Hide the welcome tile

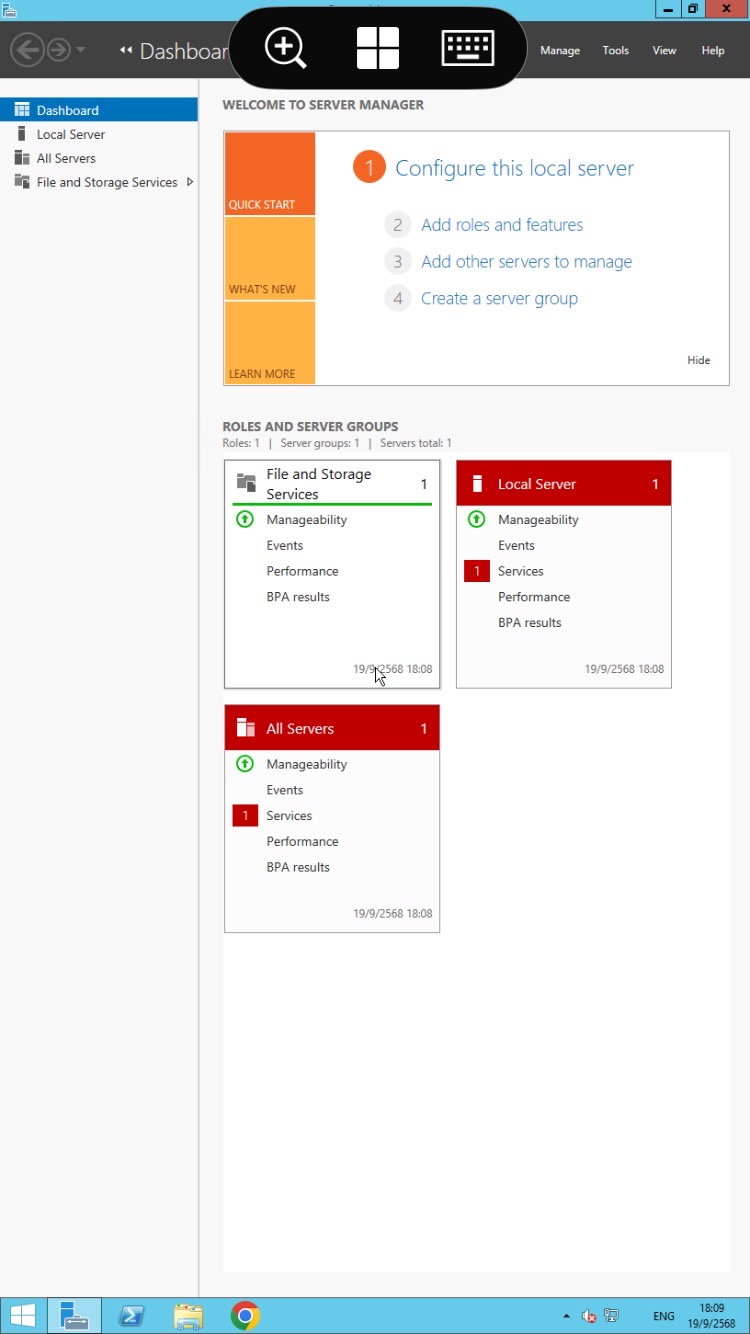click(698, 360)
